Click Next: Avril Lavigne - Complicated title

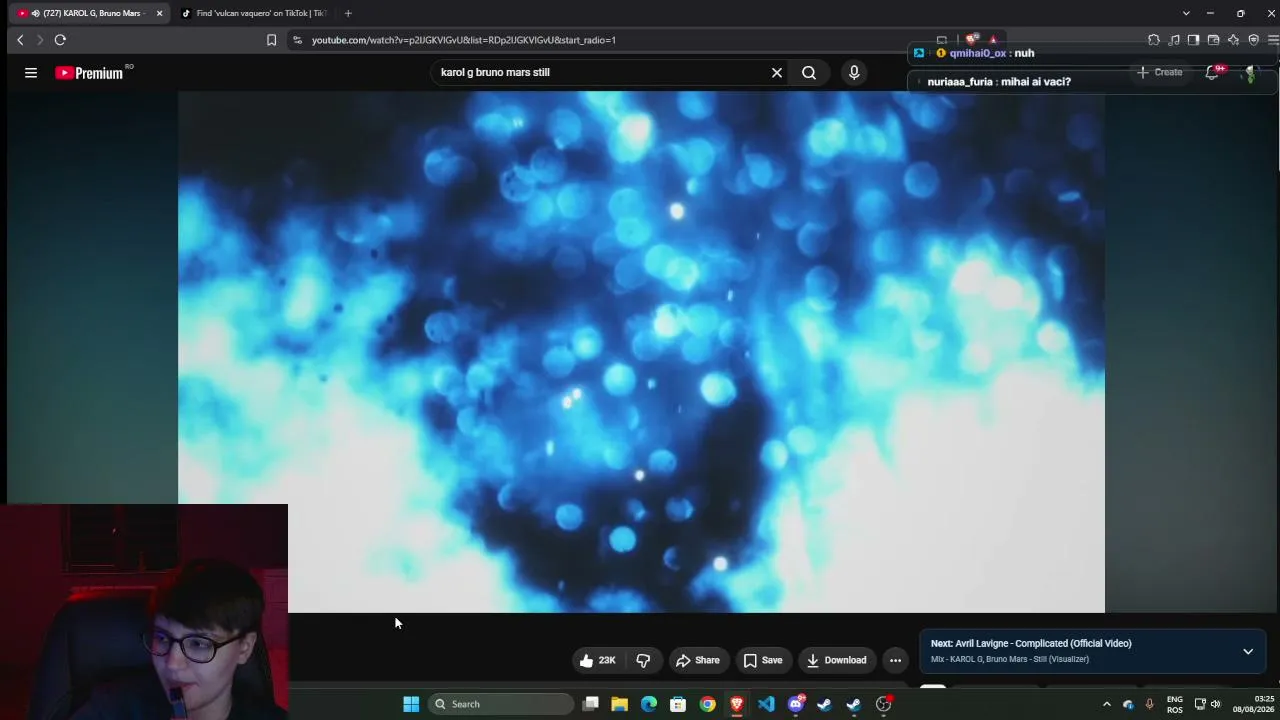1031,643
